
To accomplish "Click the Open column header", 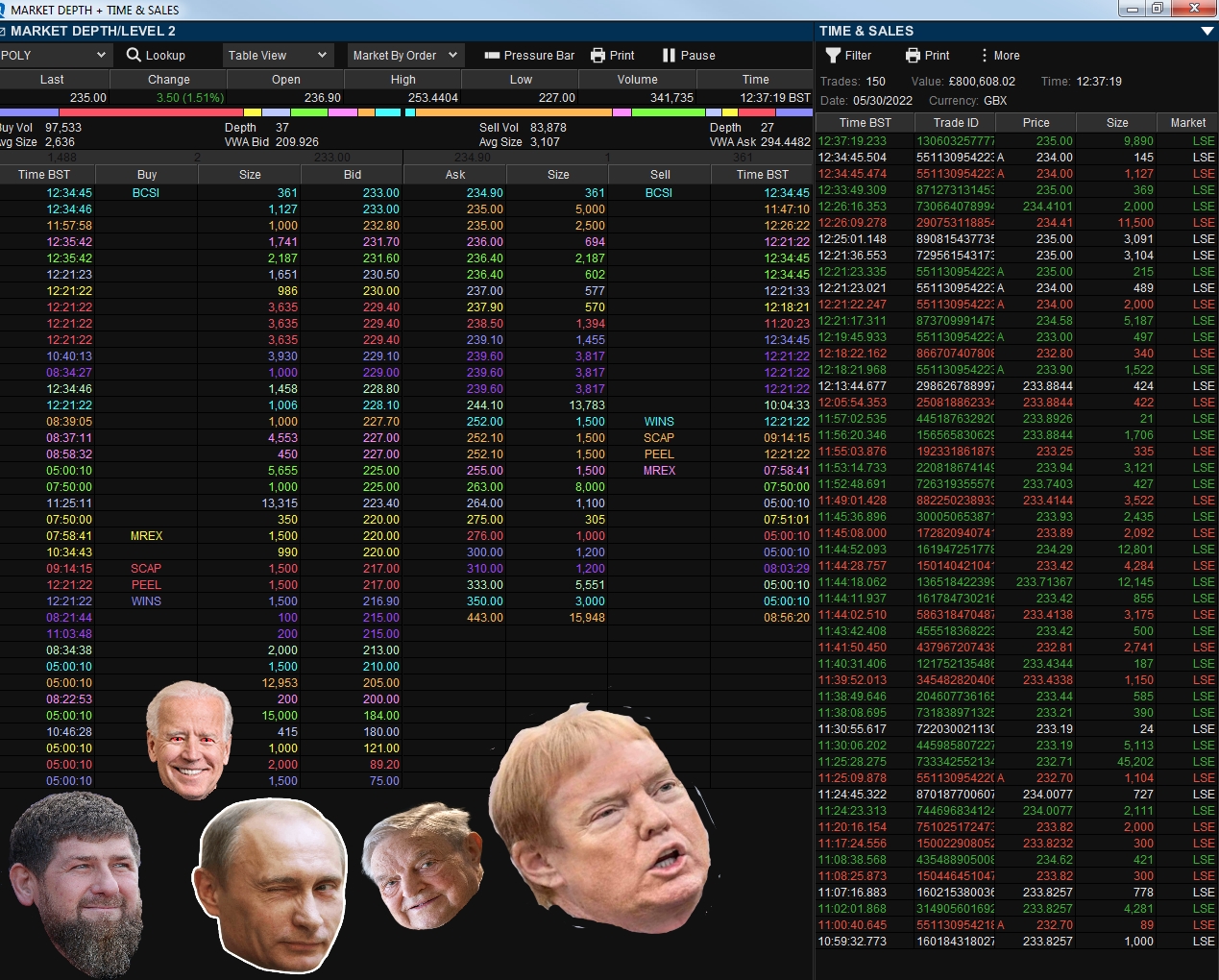I will [x=286, y=80].
